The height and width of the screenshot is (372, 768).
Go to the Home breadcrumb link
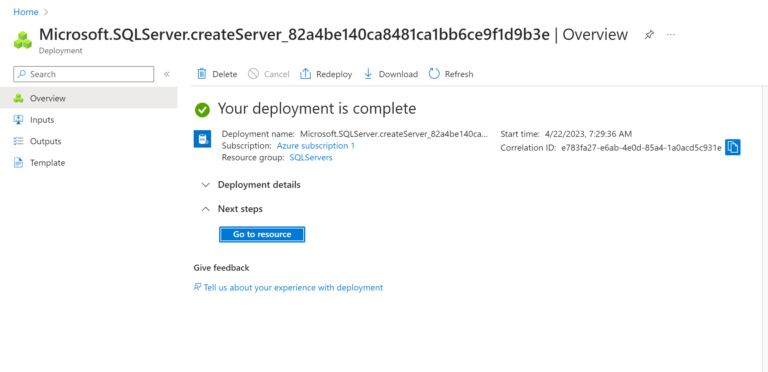(x=25, y=12)
